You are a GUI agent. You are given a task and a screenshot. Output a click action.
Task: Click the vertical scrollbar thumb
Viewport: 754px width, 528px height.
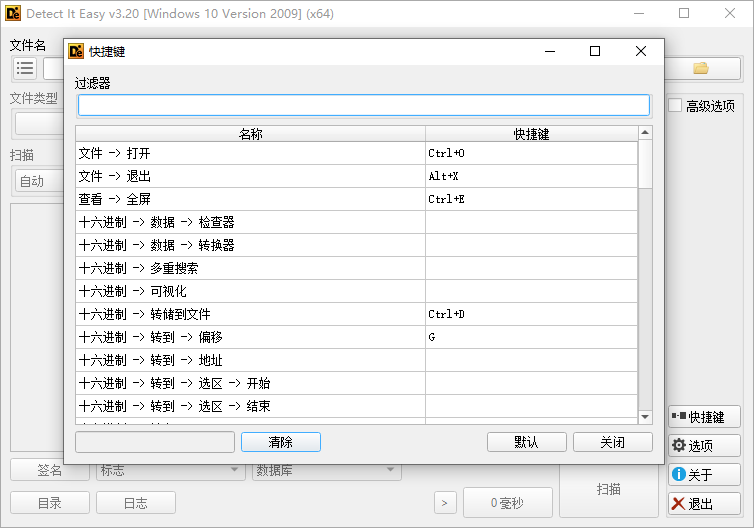[645, 164]
